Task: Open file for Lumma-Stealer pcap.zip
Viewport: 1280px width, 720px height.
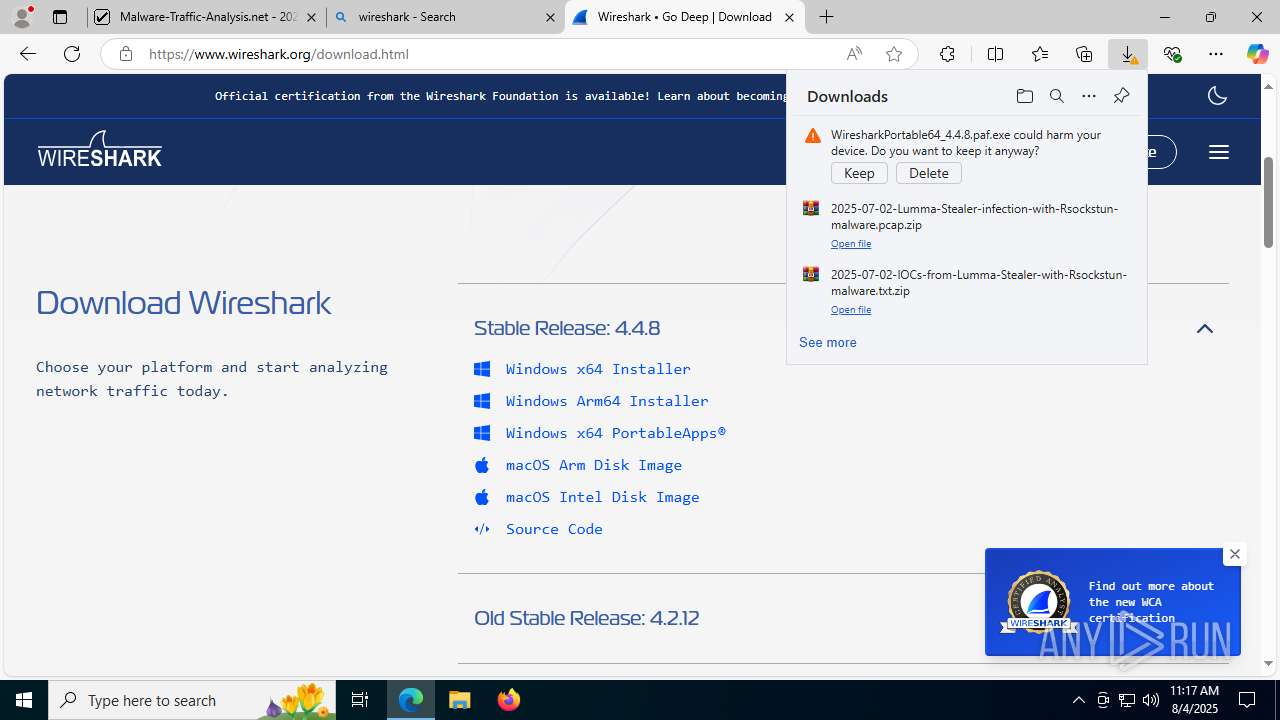Action: [x=851, y=244]
